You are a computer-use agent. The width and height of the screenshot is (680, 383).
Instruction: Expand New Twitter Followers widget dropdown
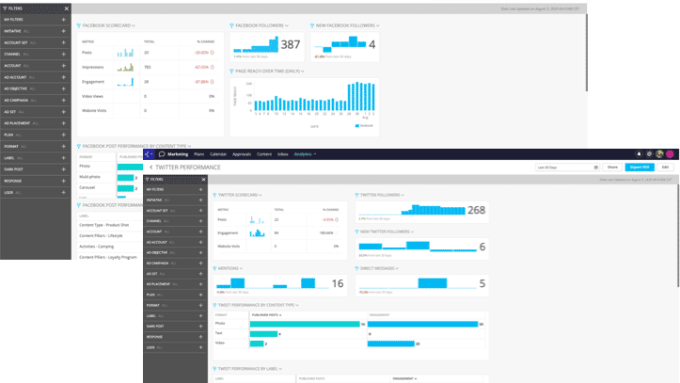(412, 232)
